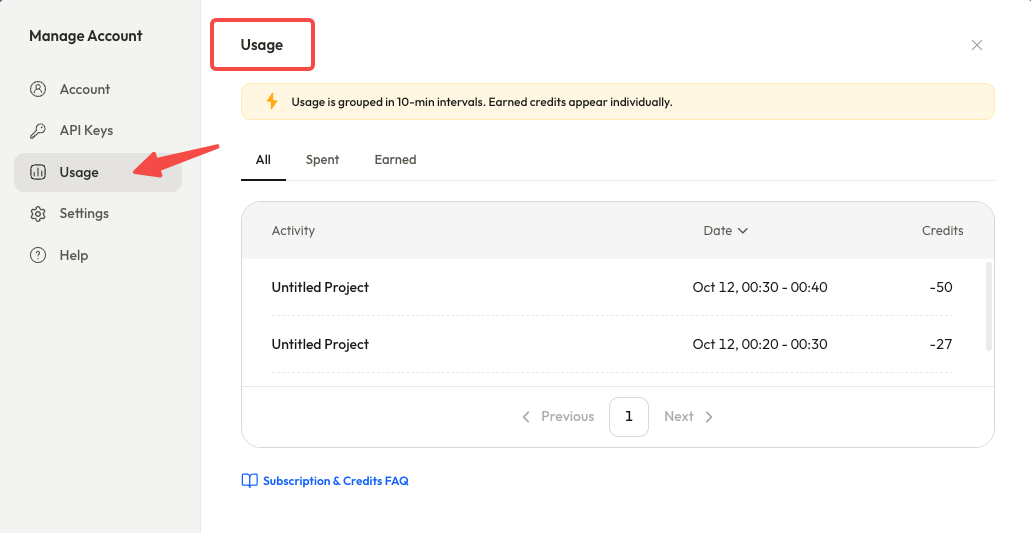This screenshot has width=1031, height=533.
Task: Click the -50 credits value
Action: (x=941, y=287)
